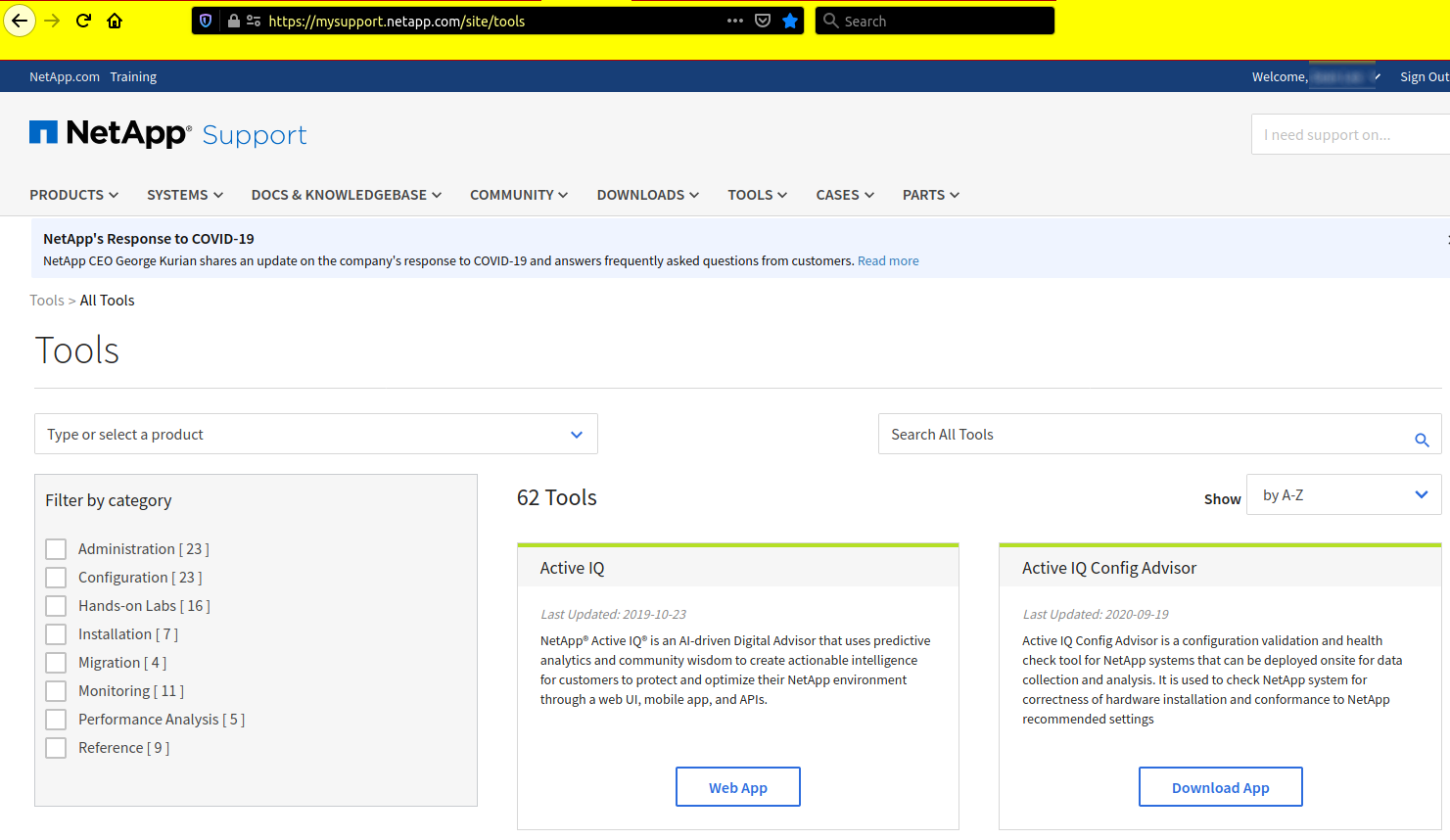Go to the browser home icon
Image resolution: width=1450 pixels, height=840 pixels.
[115, 21]
